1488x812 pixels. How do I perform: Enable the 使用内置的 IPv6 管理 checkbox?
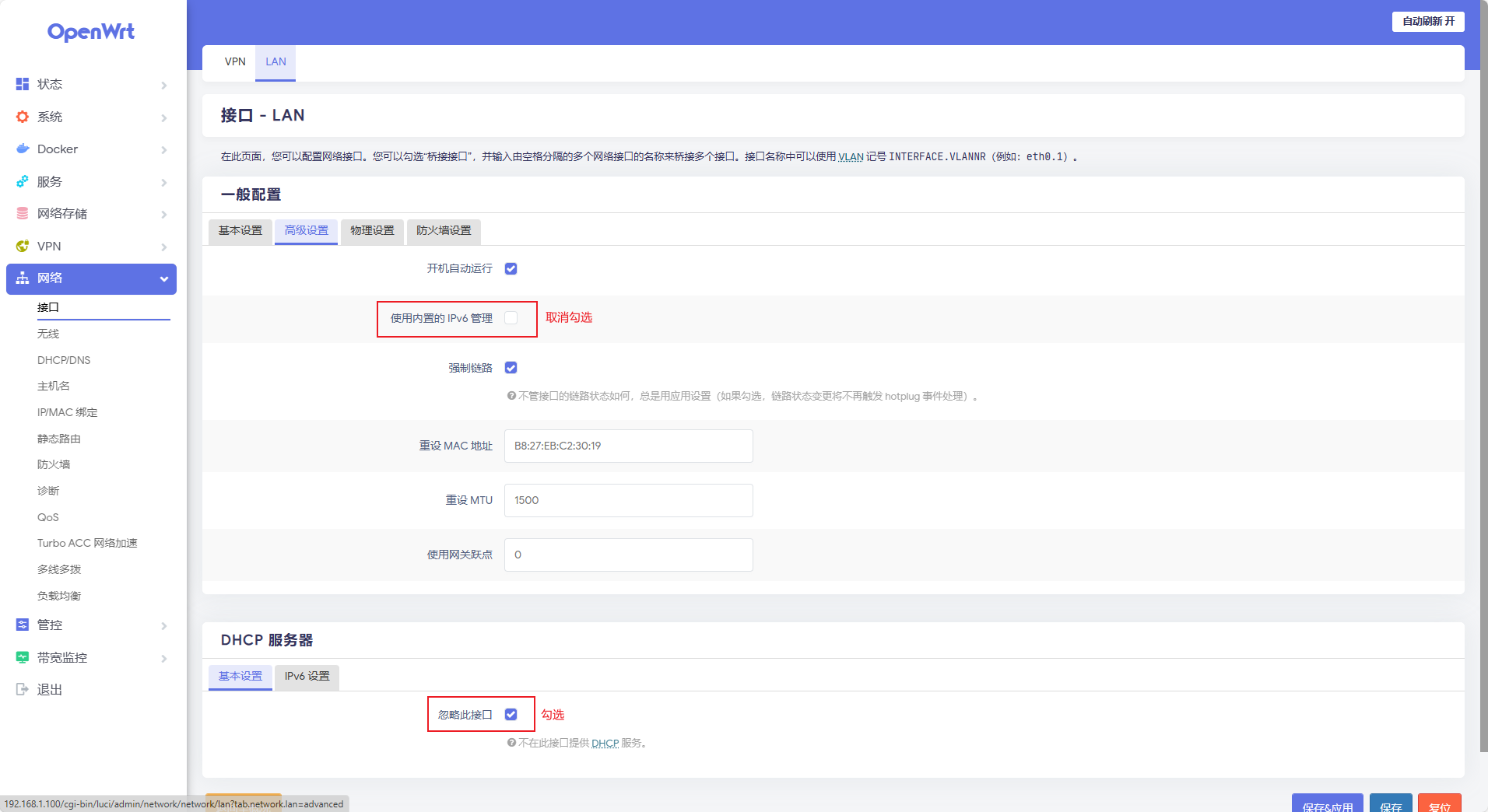(511, 318)
